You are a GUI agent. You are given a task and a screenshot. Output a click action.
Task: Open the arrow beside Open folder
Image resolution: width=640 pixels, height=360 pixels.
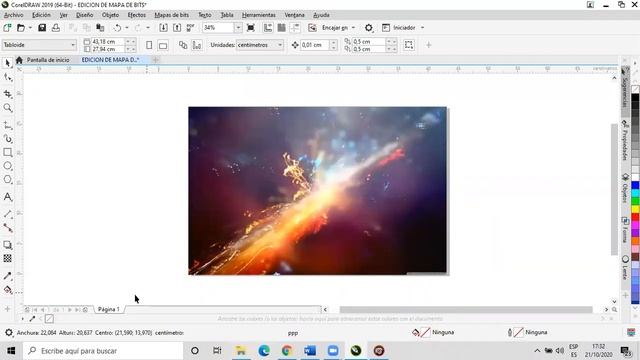click(x=30, y=28)
